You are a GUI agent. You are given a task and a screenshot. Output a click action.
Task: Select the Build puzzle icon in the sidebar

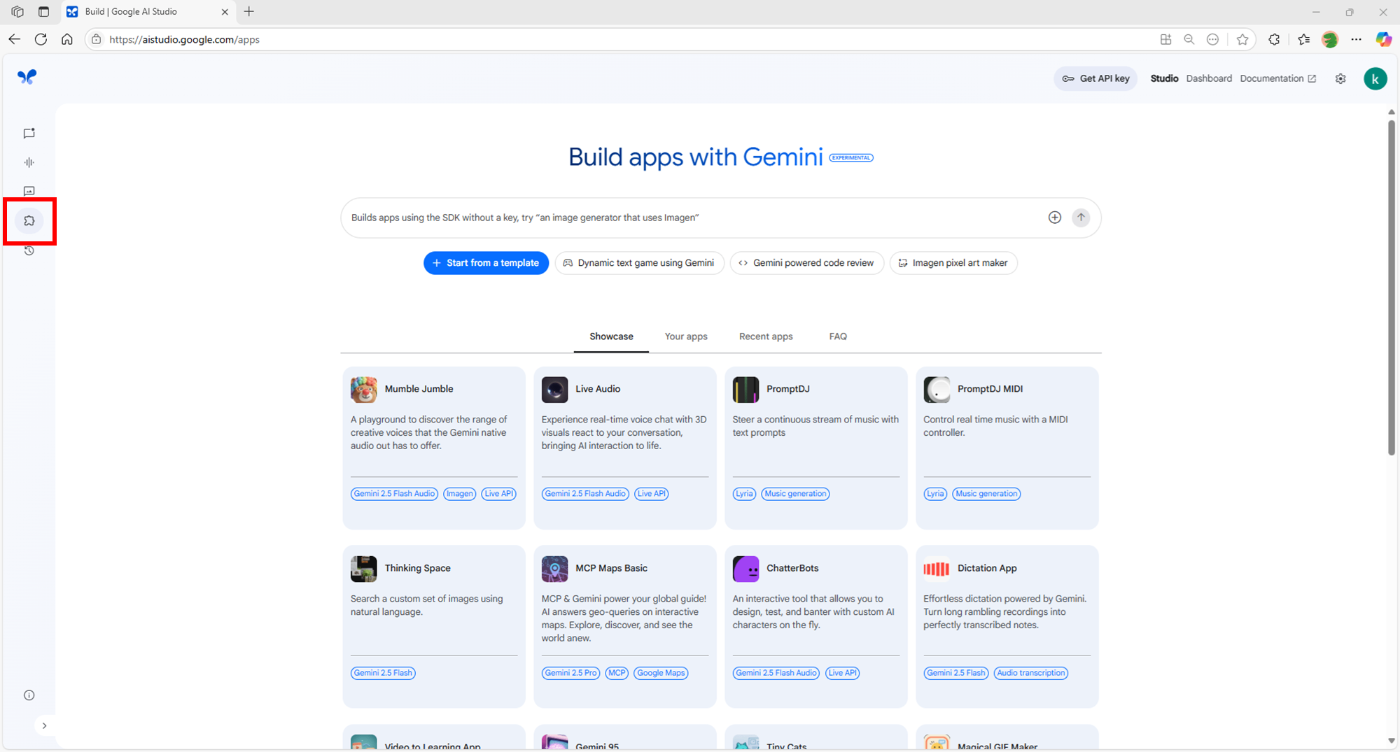coord(29,221)
